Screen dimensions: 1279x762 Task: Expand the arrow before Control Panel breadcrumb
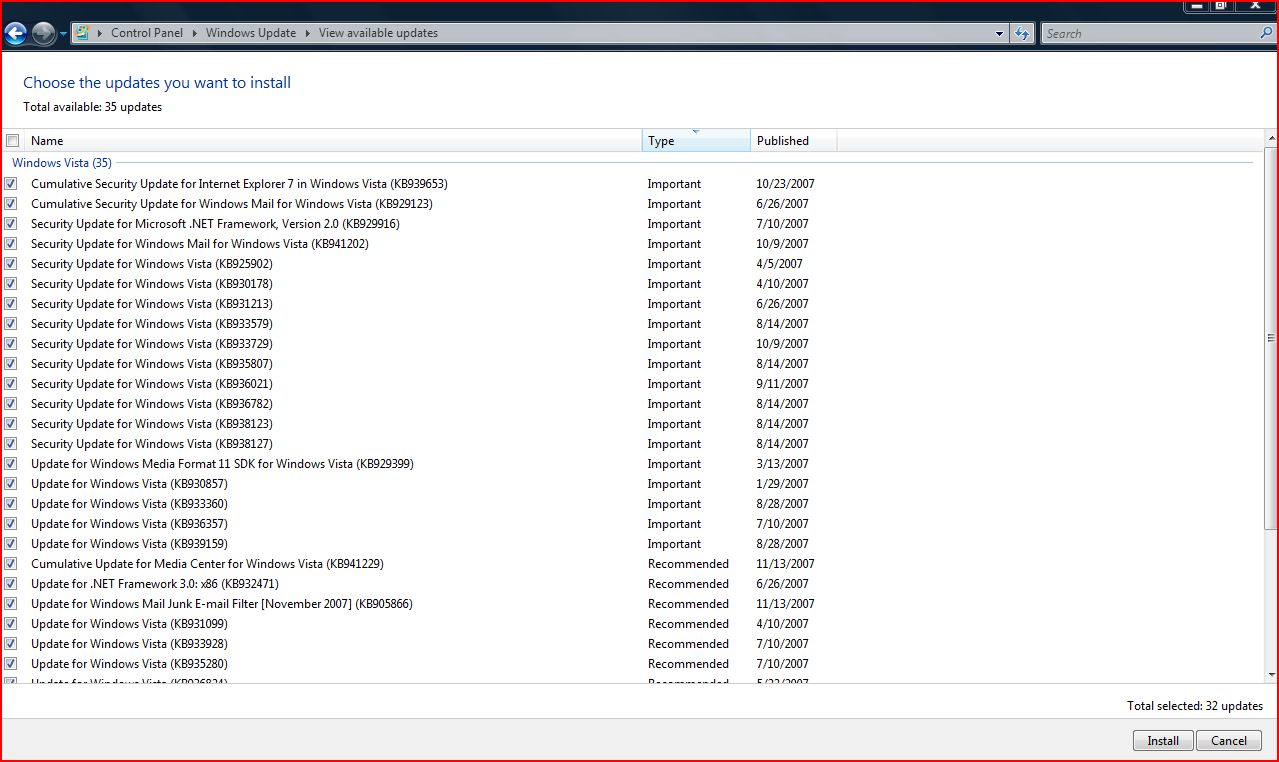100,33
